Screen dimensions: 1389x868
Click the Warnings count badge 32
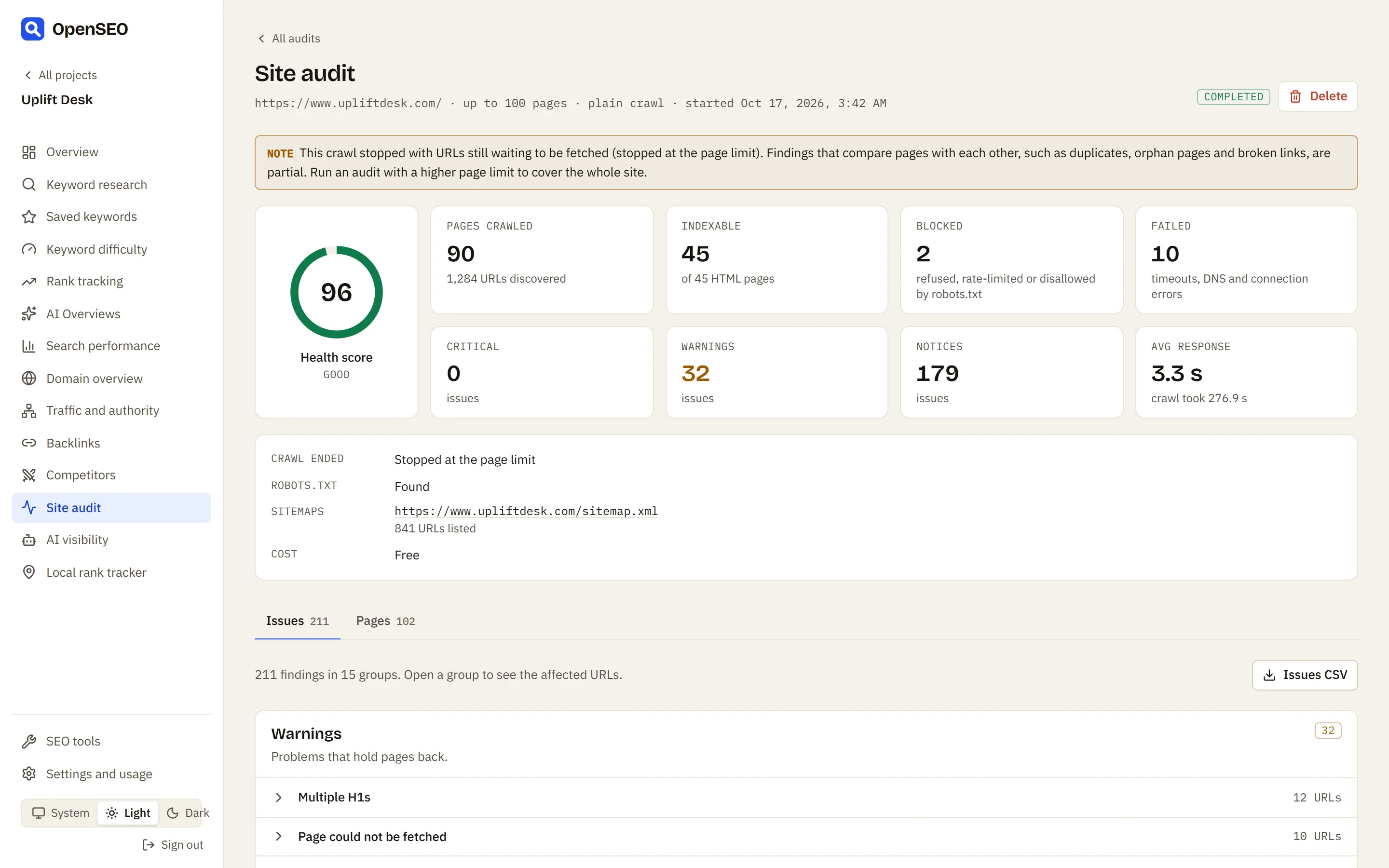[x=1328, y=730]
